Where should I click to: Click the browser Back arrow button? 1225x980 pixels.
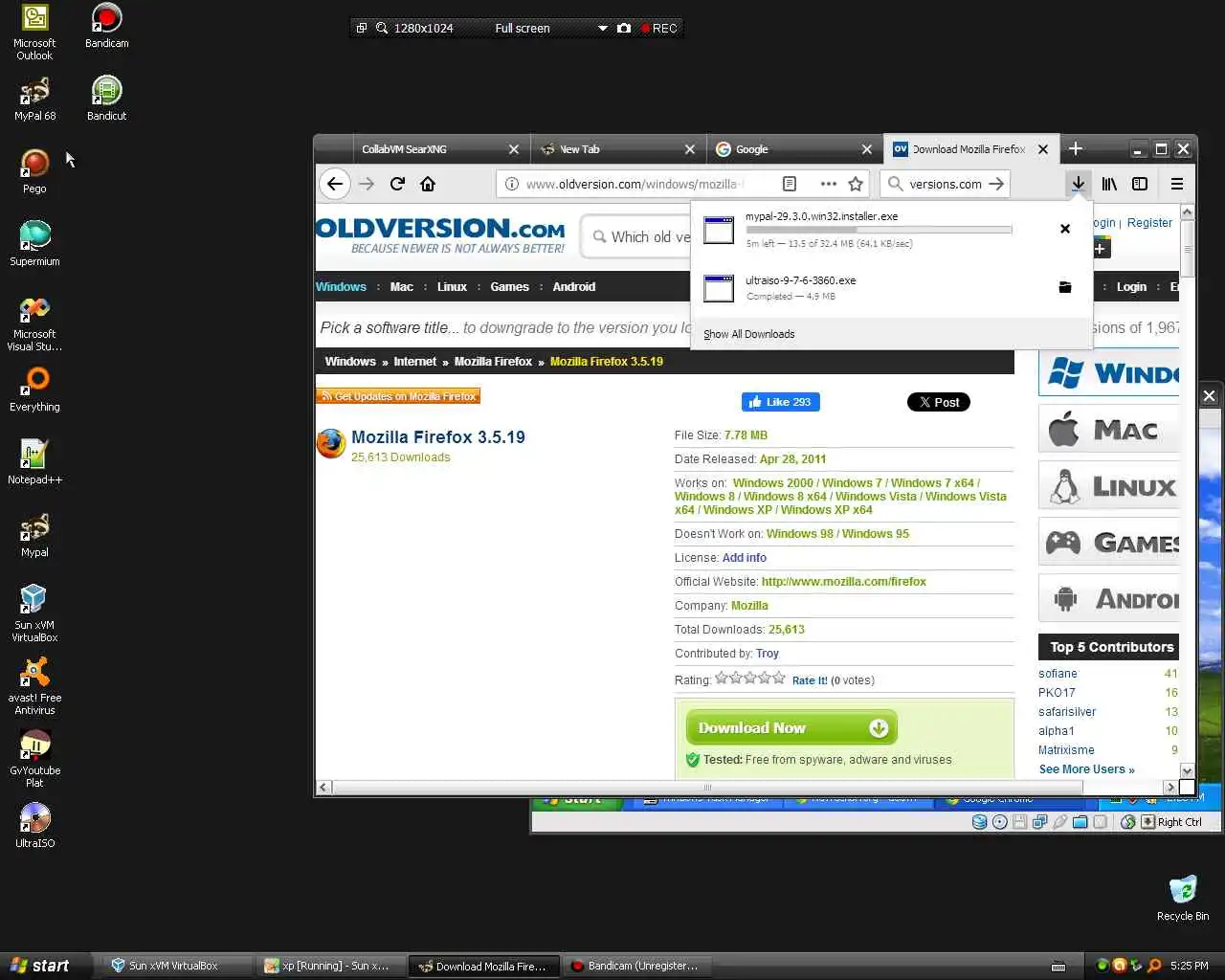tap(334, 184)
